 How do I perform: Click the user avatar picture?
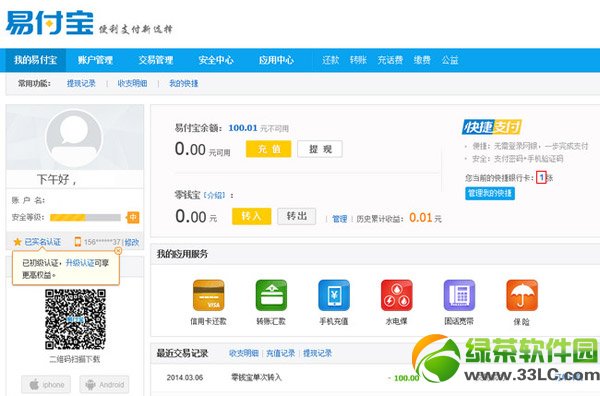tap(74, 138)
